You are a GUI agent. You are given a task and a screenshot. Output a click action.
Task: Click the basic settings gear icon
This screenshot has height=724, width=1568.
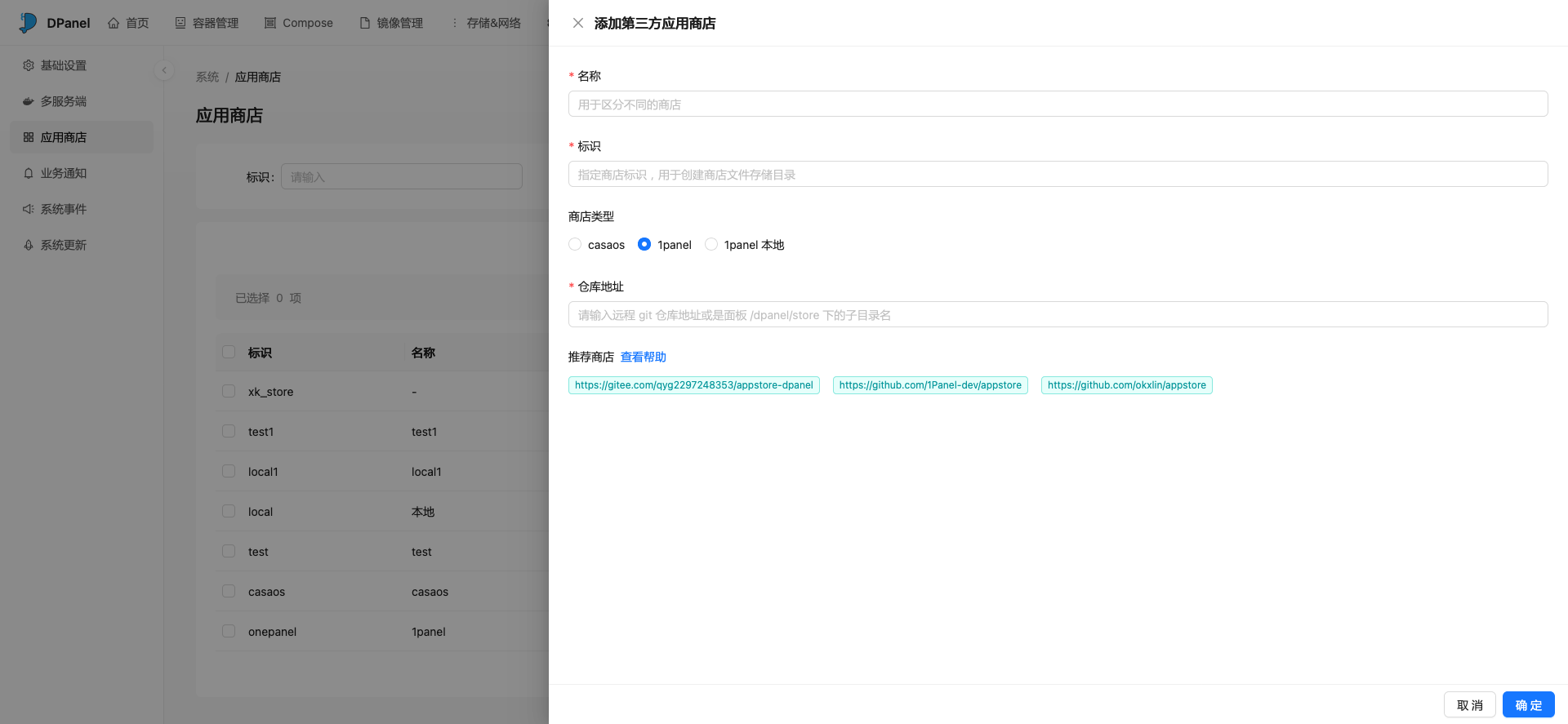29,65
